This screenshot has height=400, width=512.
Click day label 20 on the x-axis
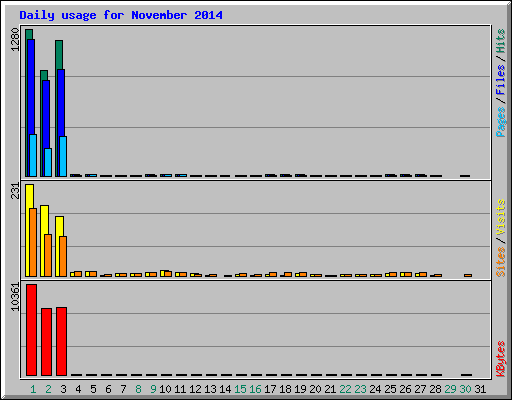[315, 389]
